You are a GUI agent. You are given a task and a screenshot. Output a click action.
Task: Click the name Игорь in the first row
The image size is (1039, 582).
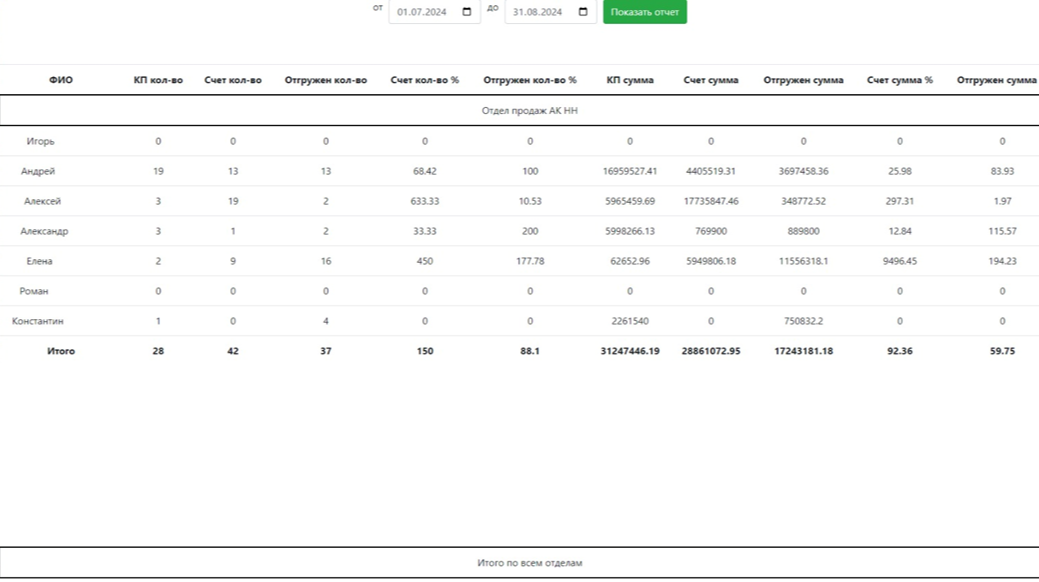[x=40, y=141]
